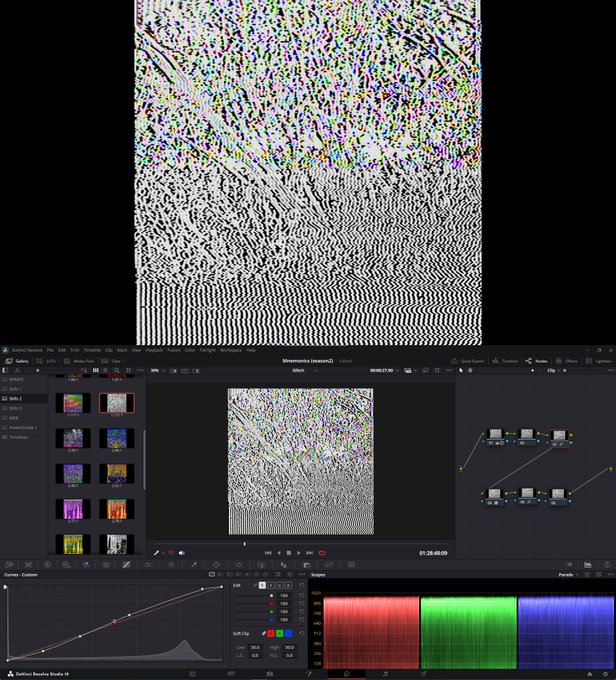Open the Tracker palette
This screenshot has width=616, height=680.
(239, 565)
